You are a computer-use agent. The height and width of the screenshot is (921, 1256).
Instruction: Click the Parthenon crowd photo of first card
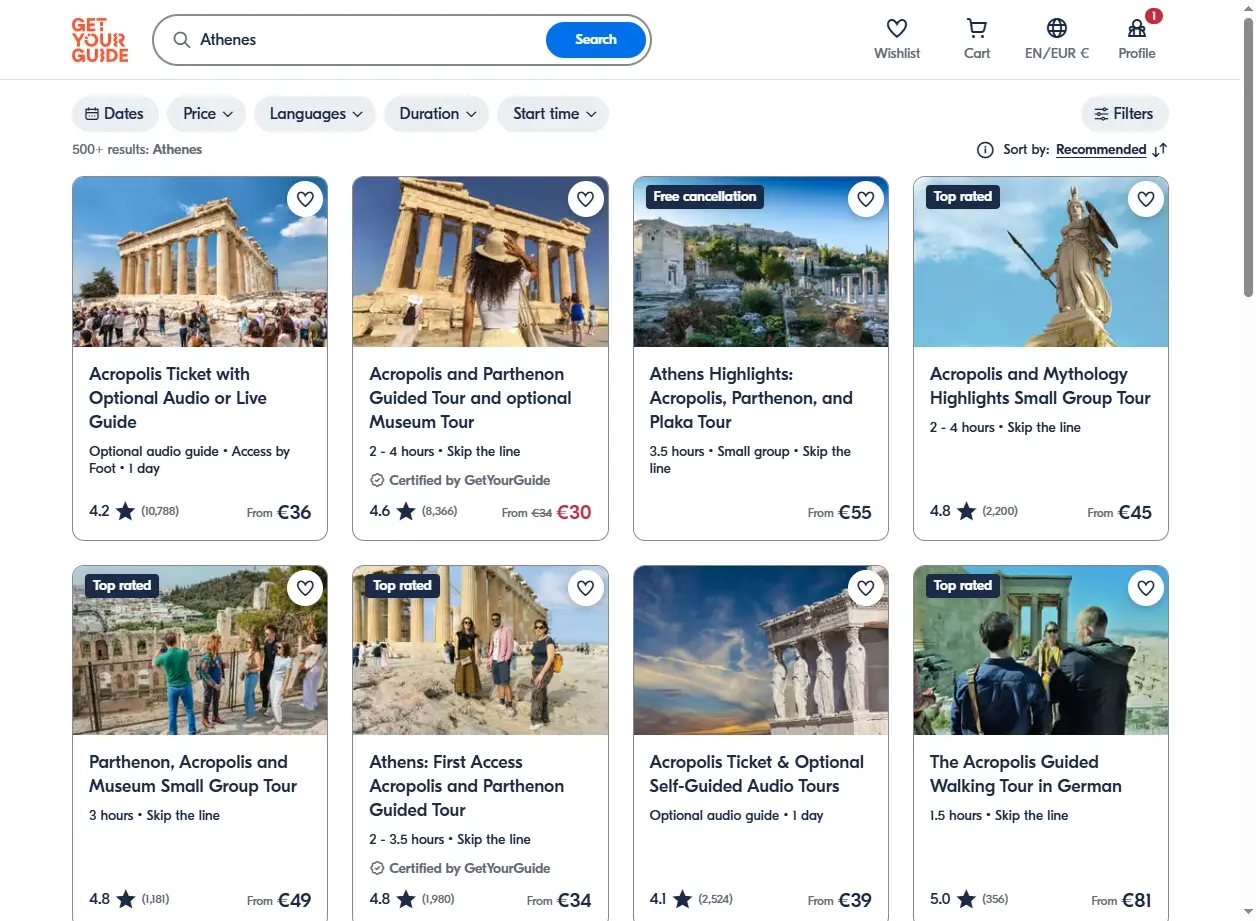tap(200, 262)
